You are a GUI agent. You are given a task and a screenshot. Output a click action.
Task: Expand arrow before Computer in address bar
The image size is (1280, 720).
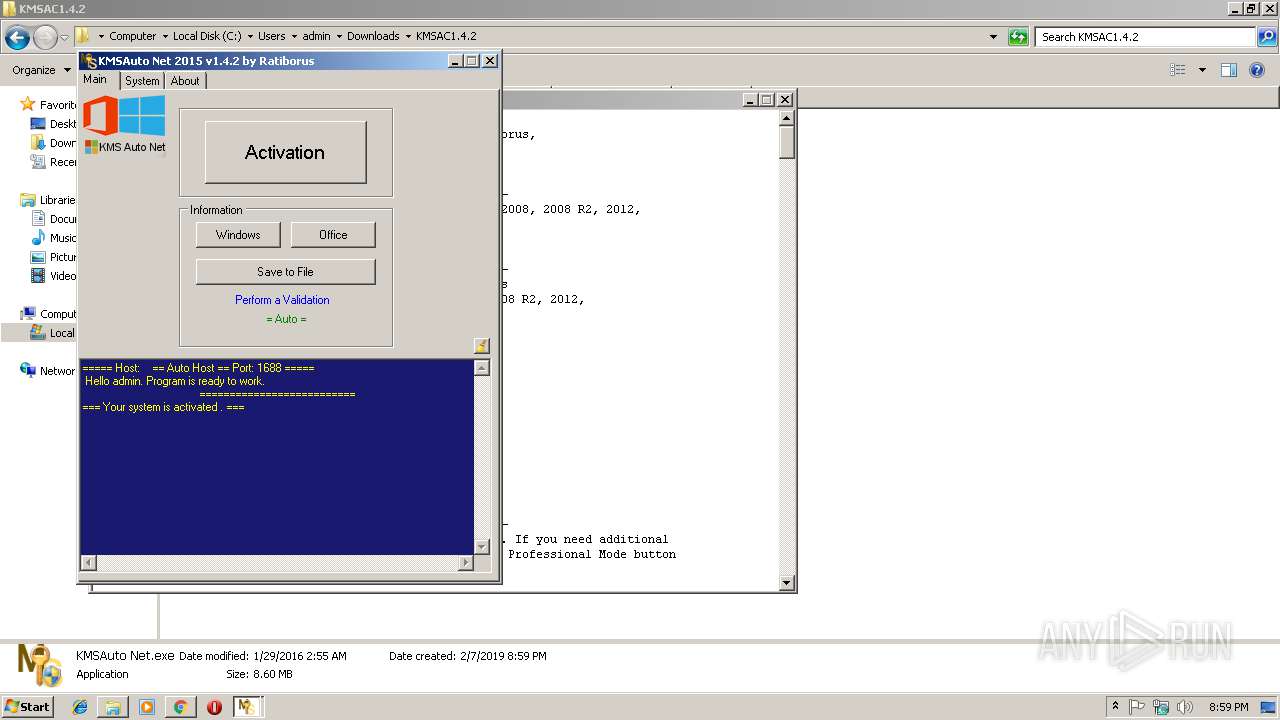coord(101,36)
